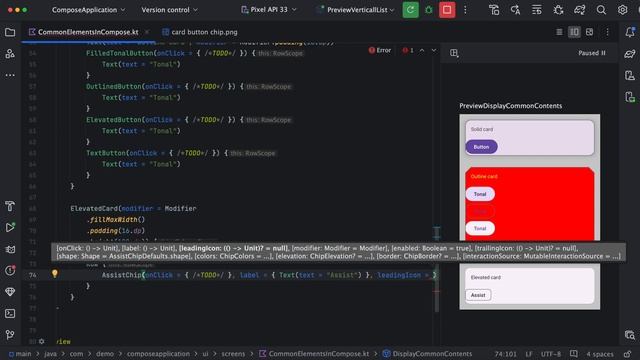Close the CommonElementsInCompose.kt tab
The height and width of the screenshot is (360, 640).
(147, 32)
